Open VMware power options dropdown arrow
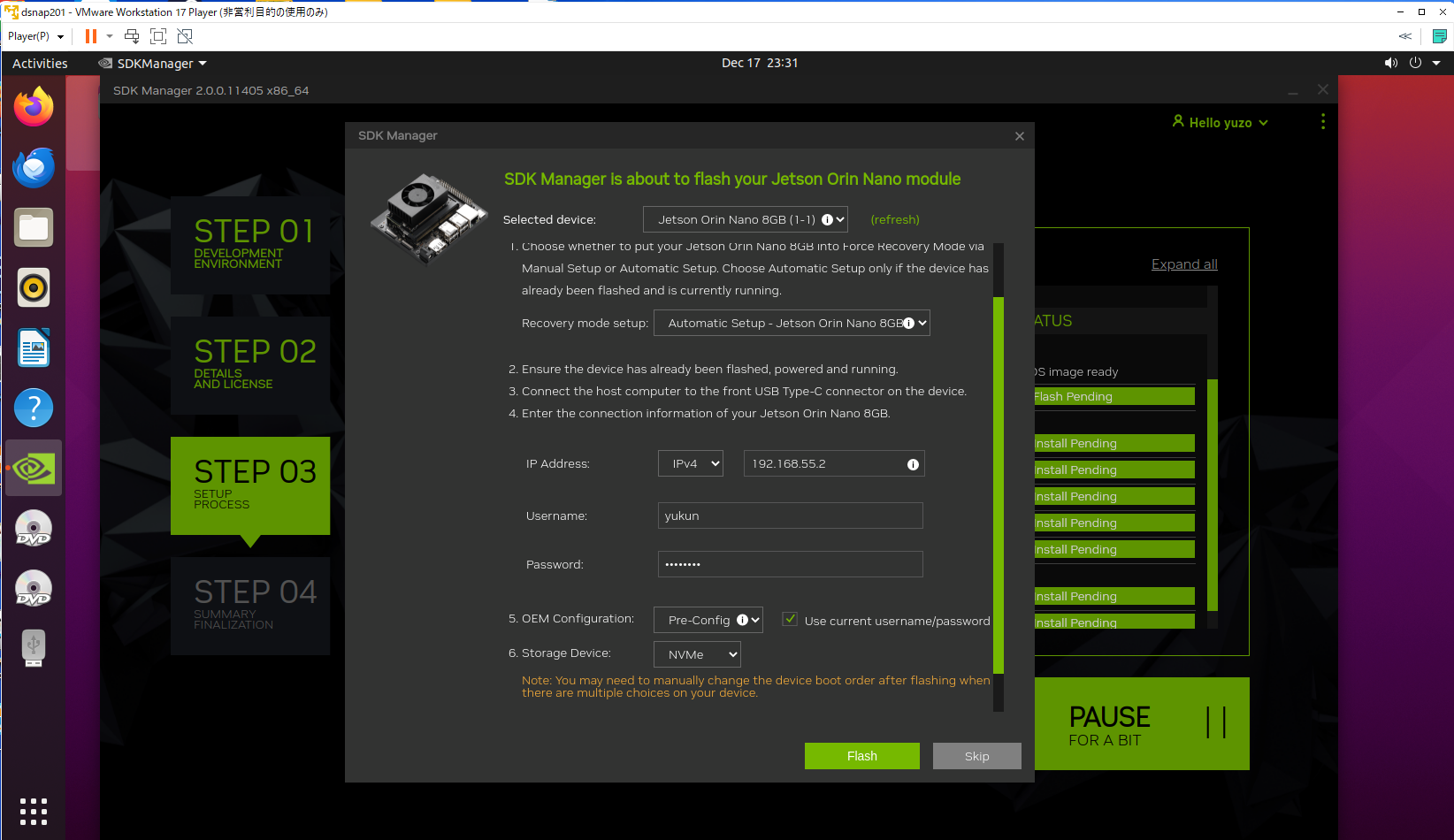 110,36
